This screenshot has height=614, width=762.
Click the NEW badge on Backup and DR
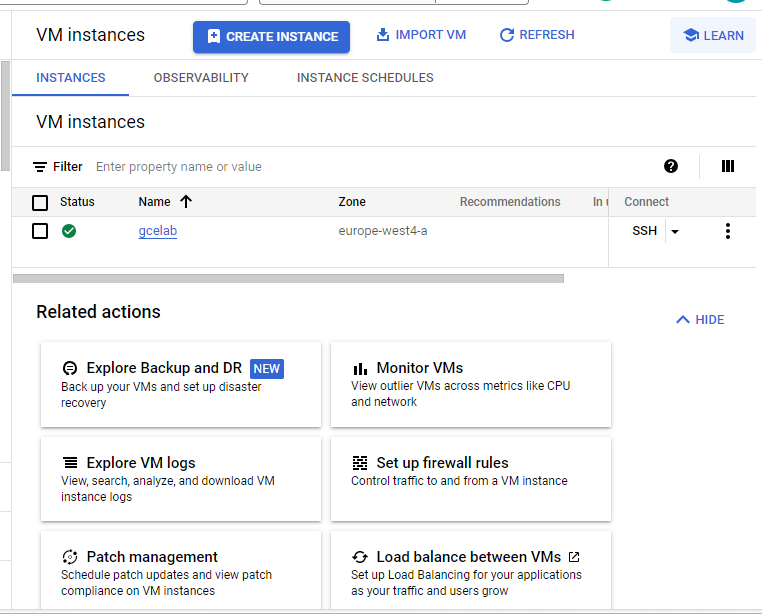pyautogui.click(x=267, y=368)
